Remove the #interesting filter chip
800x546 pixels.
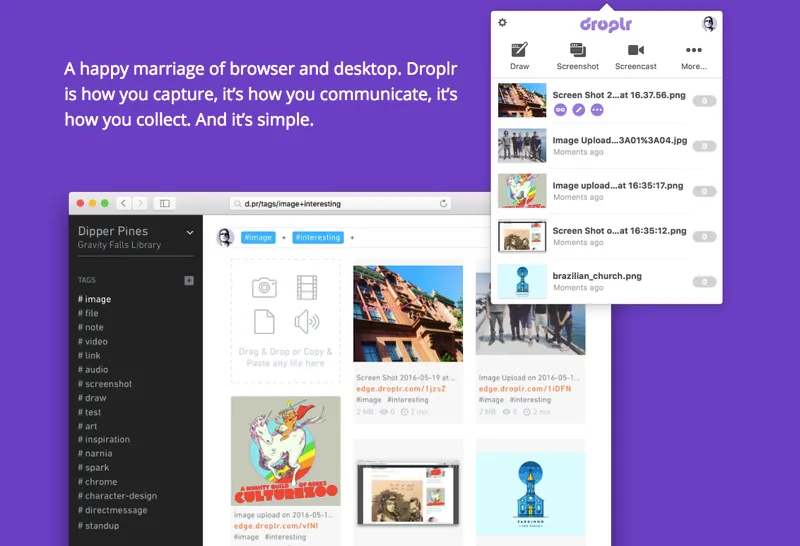318,237
